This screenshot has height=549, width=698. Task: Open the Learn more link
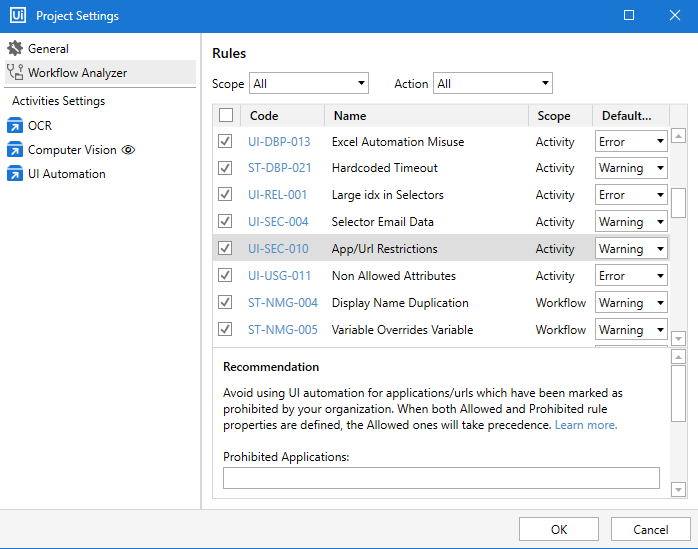click(586, 425)
